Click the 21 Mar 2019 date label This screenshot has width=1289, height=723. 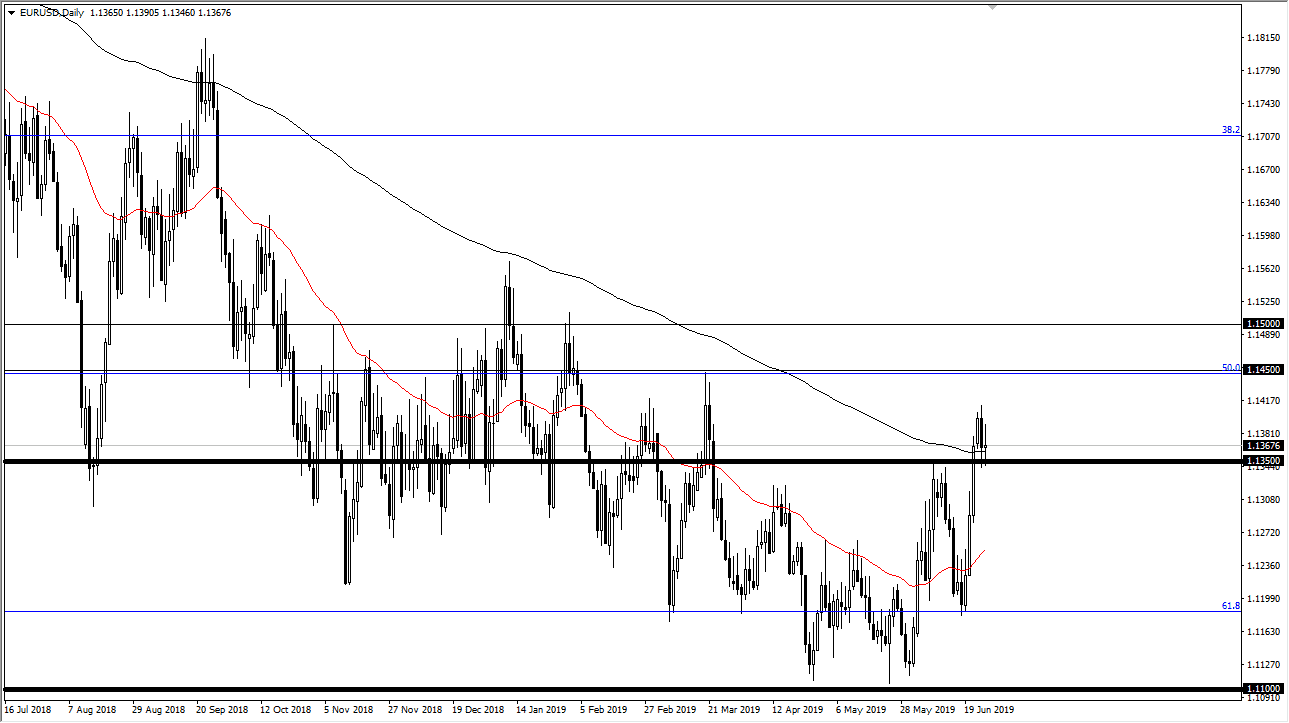coord(734,709)
